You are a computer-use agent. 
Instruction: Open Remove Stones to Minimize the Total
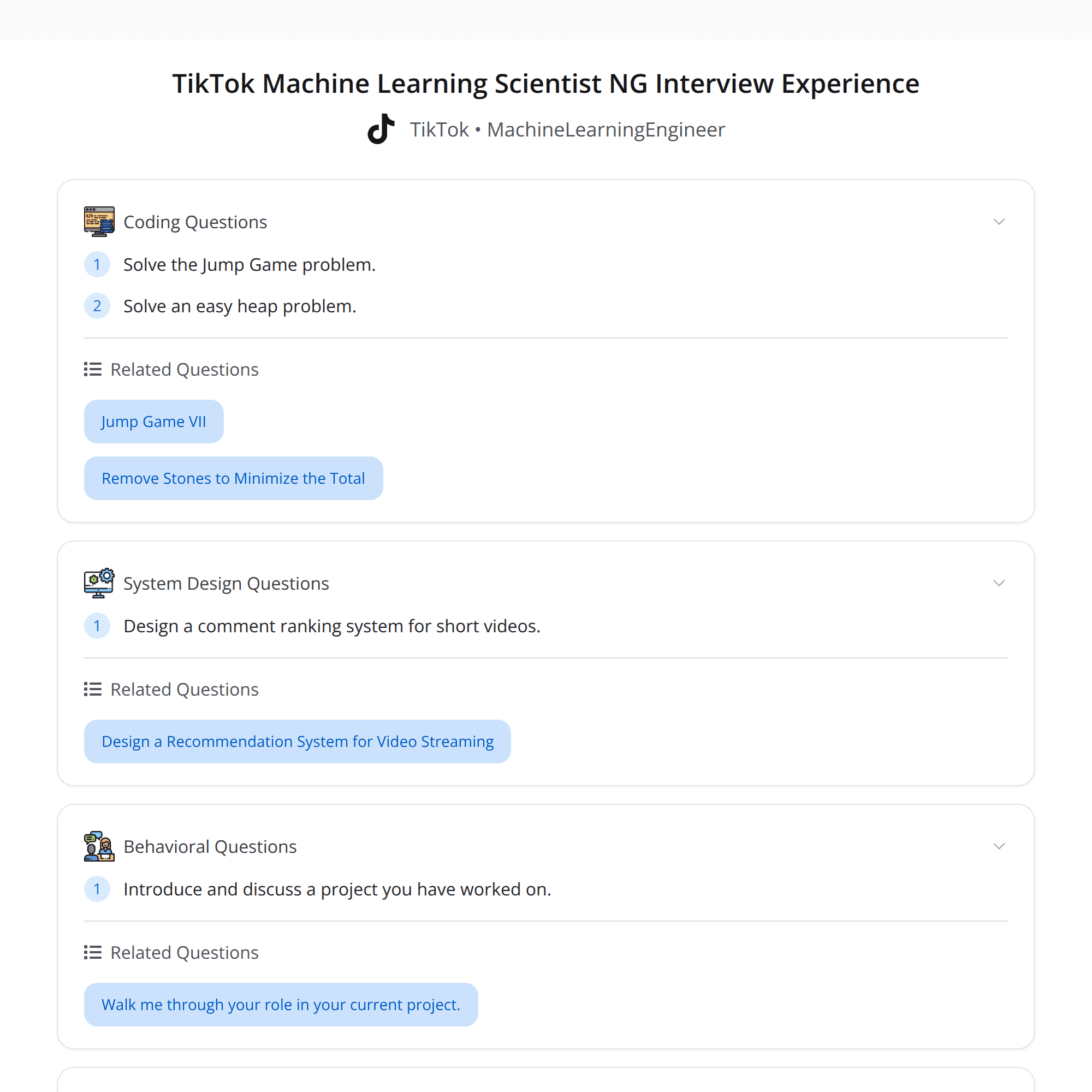pos(233,478)
